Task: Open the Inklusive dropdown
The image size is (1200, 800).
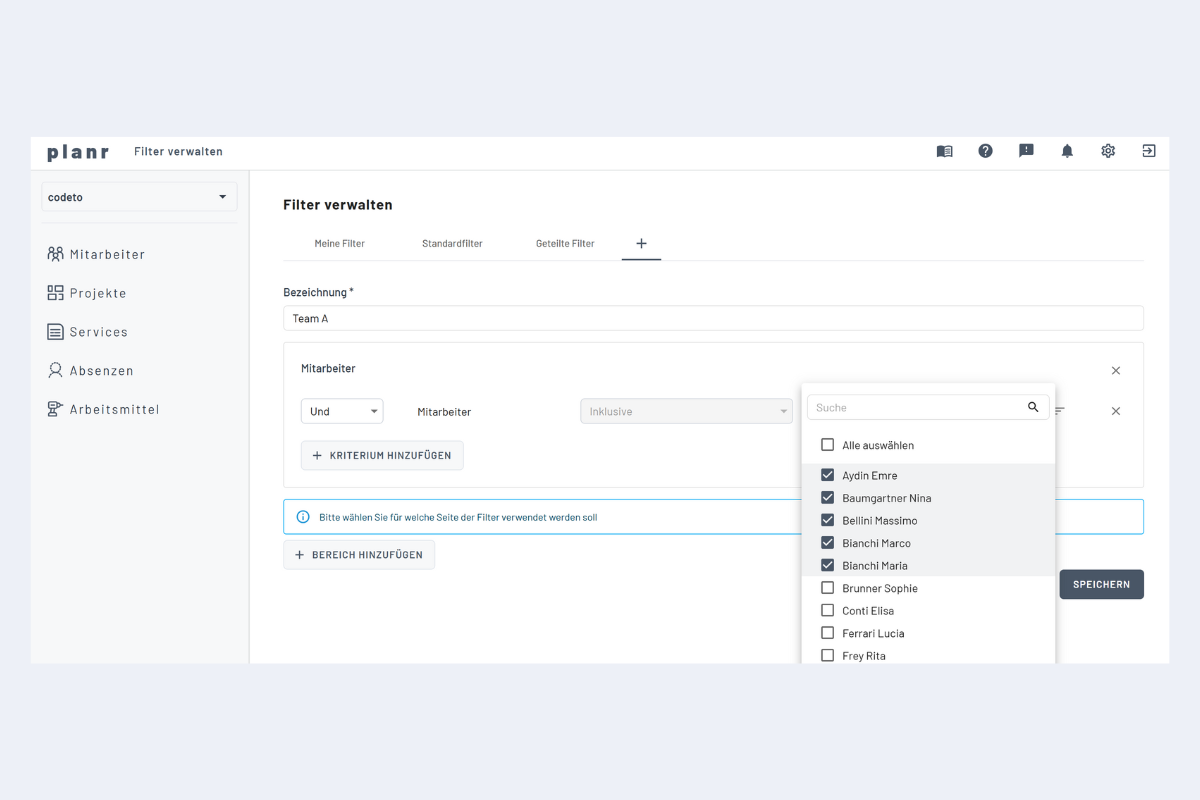Action: (687, 411)
